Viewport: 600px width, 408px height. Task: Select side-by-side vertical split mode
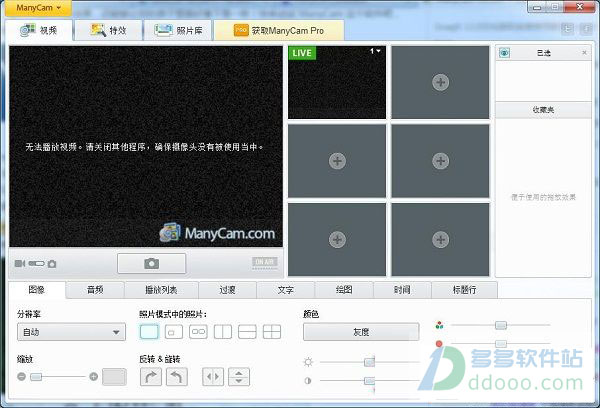point(223,332)
